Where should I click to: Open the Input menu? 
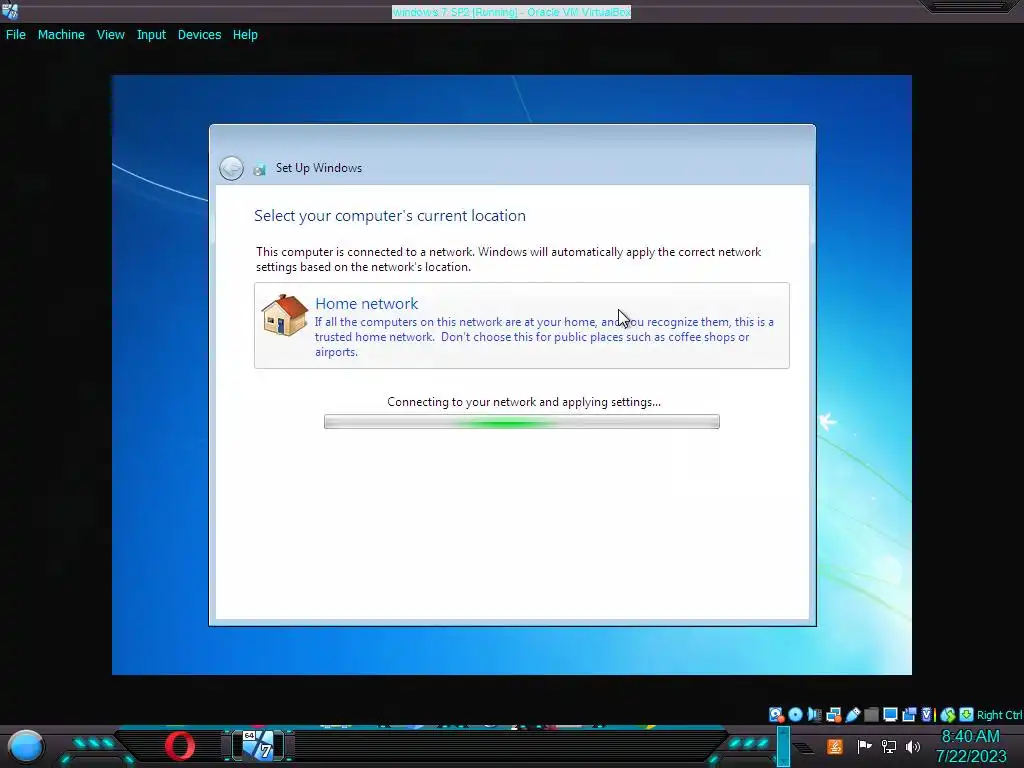[x=151, y=35]
